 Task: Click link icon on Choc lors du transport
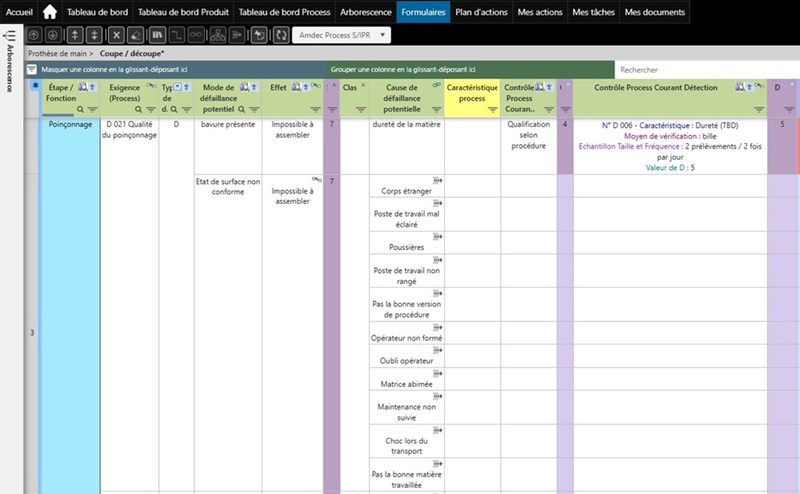(x=437, y=430)
